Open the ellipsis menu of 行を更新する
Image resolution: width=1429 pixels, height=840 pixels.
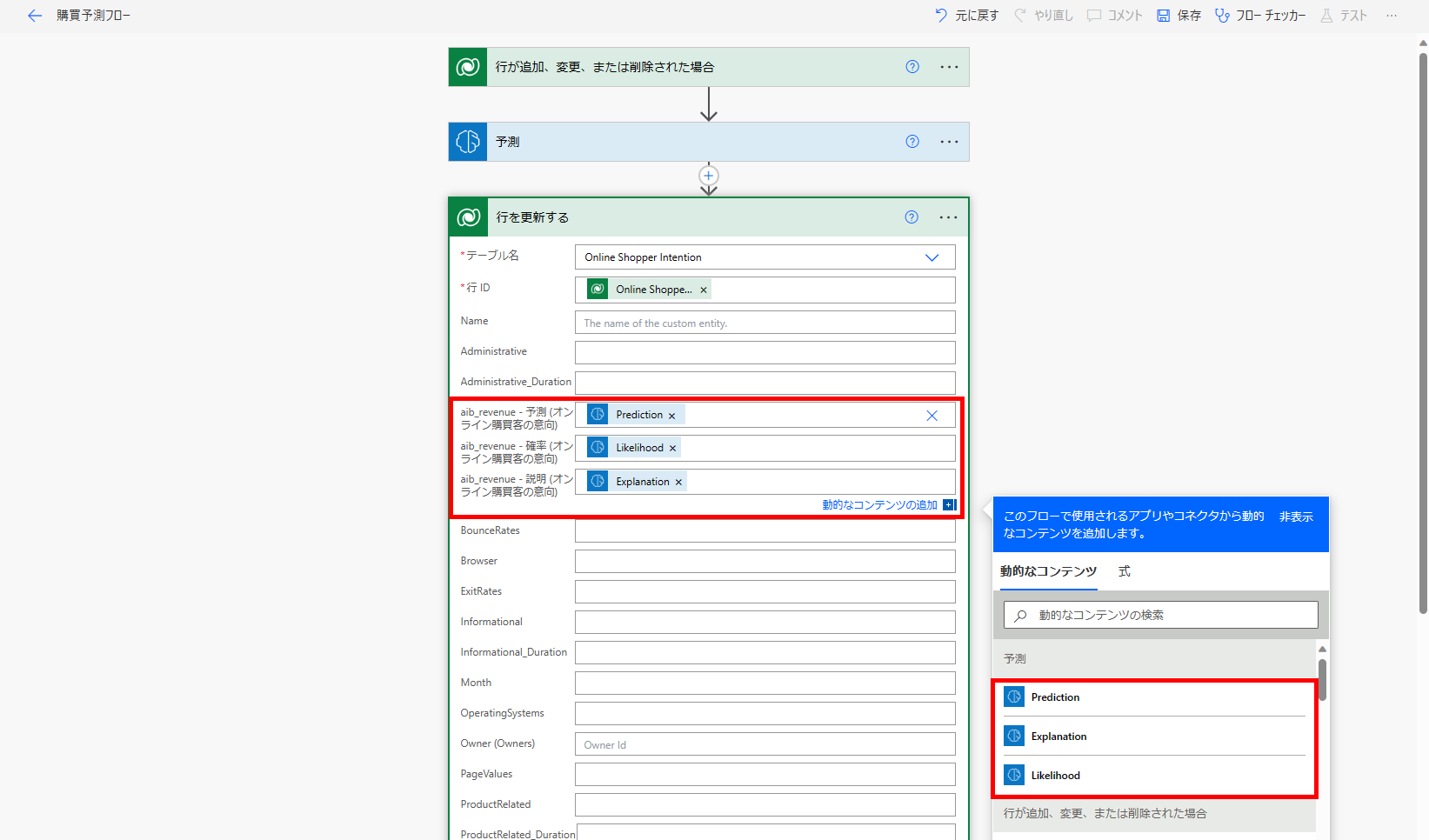(948, 217)
